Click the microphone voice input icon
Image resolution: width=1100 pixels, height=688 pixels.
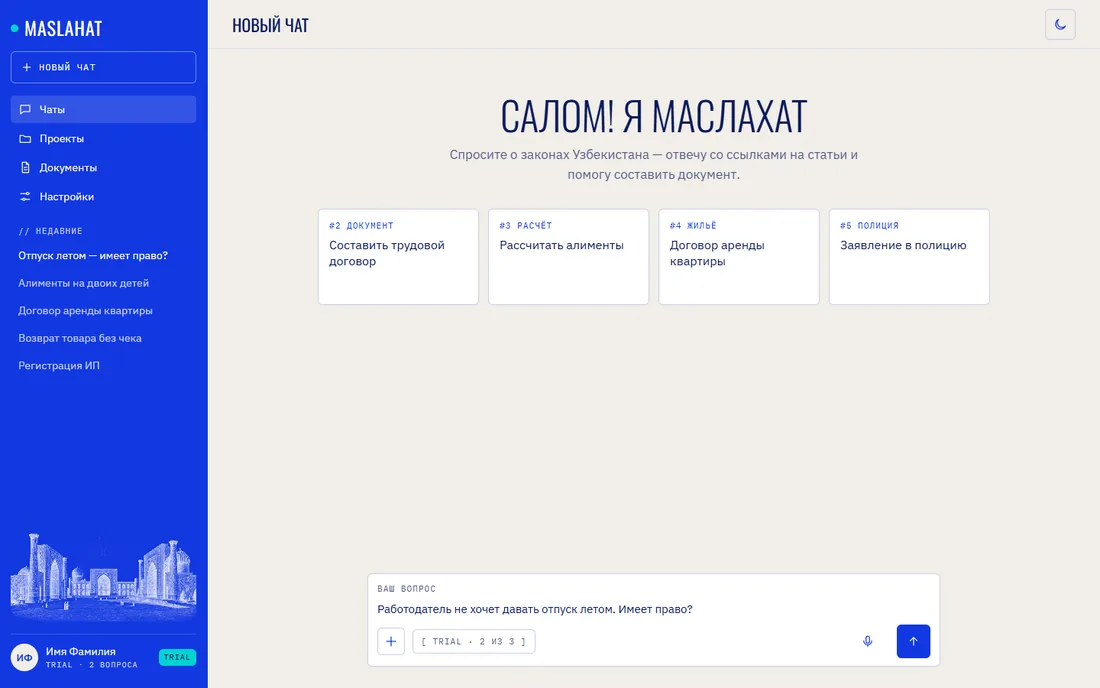pyautogui.click(x=868, y=641)
